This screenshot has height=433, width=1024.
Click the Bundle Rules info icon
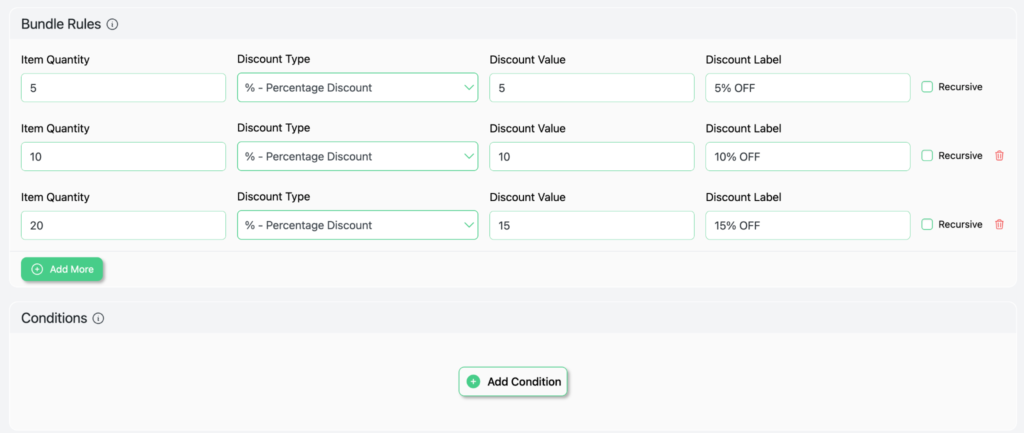(x=112, y=23)
